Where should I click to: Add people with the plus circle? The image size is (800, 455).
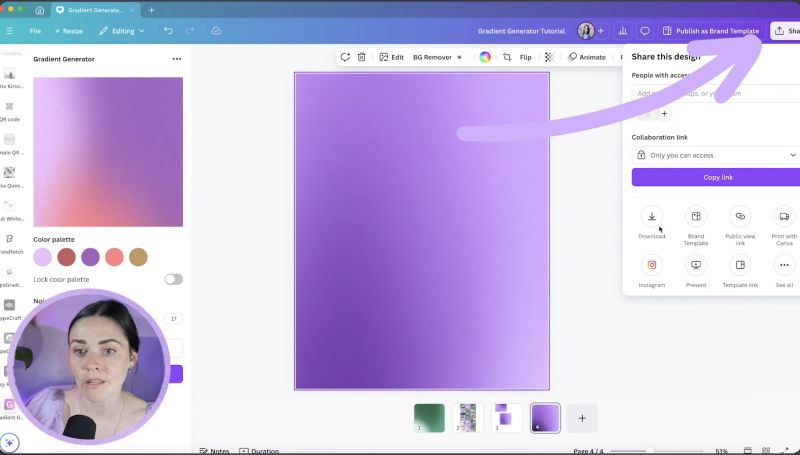(x=664, y=114)
